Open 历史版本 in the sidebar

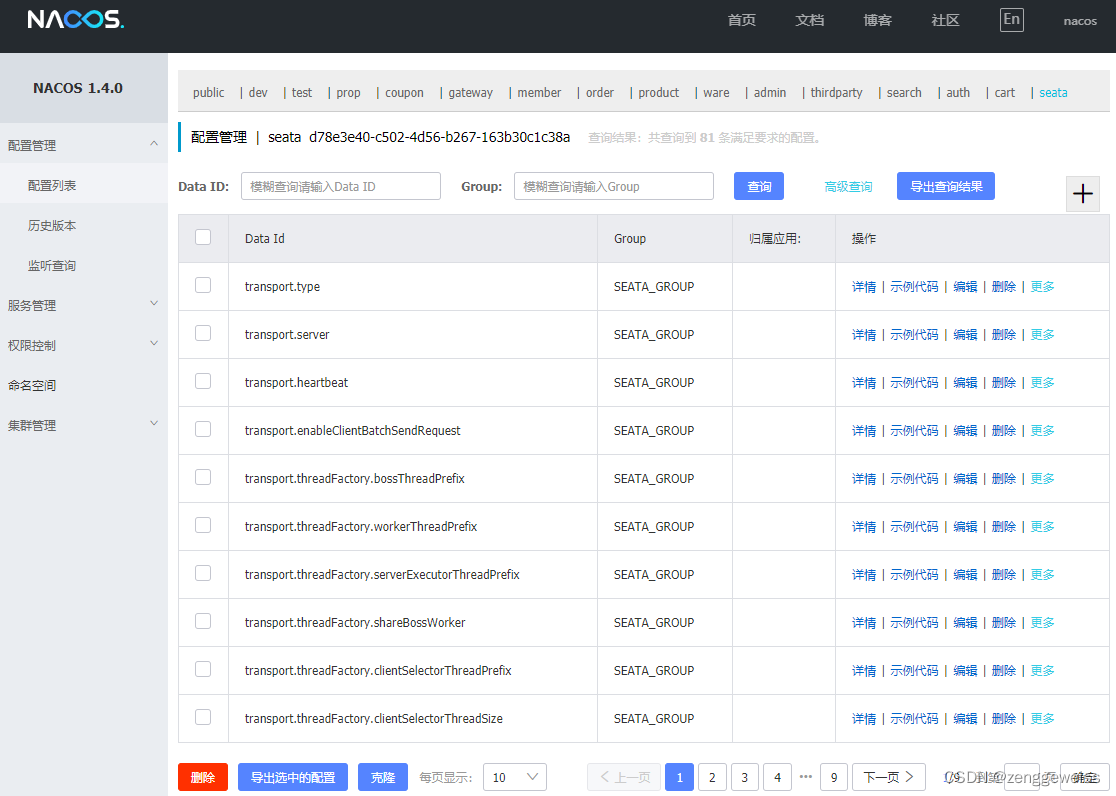[x=52, y=226]
